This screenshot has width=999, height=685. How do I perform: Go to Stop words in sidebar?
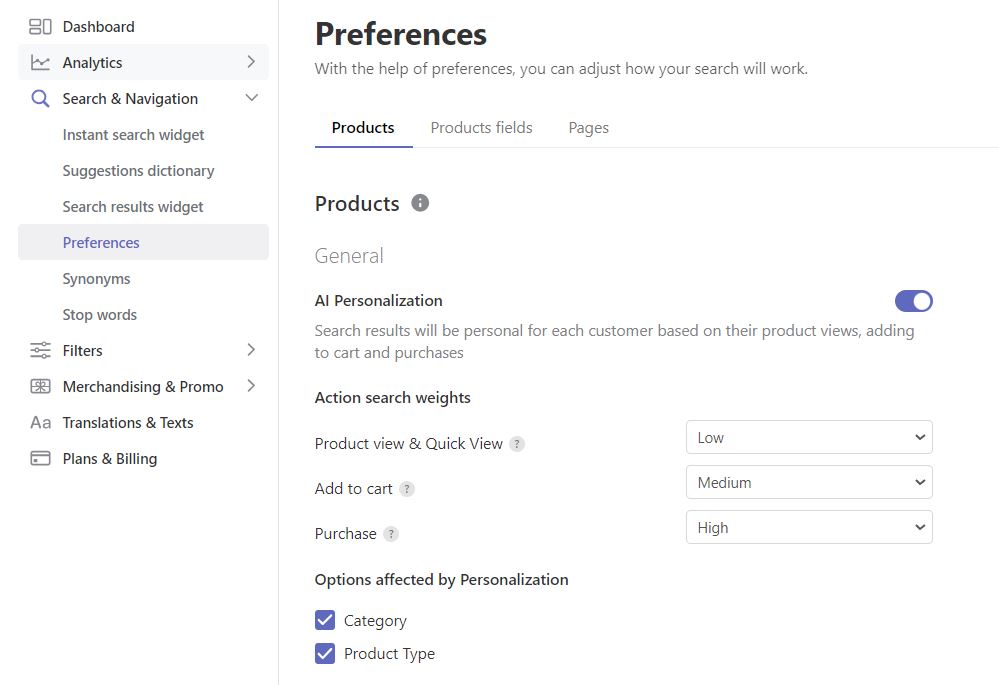[x=99, y=315]
